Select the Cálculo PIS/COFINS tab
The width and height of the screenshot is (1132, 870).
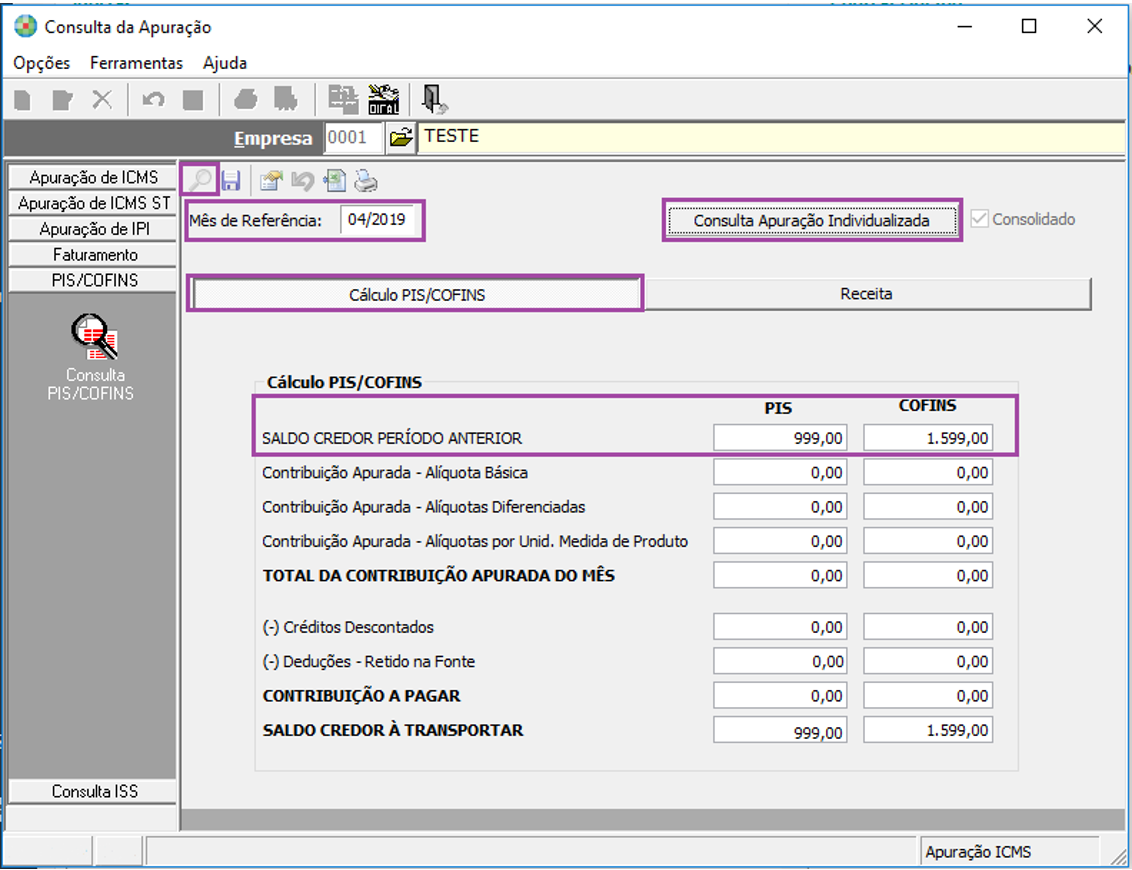[416, 295]
